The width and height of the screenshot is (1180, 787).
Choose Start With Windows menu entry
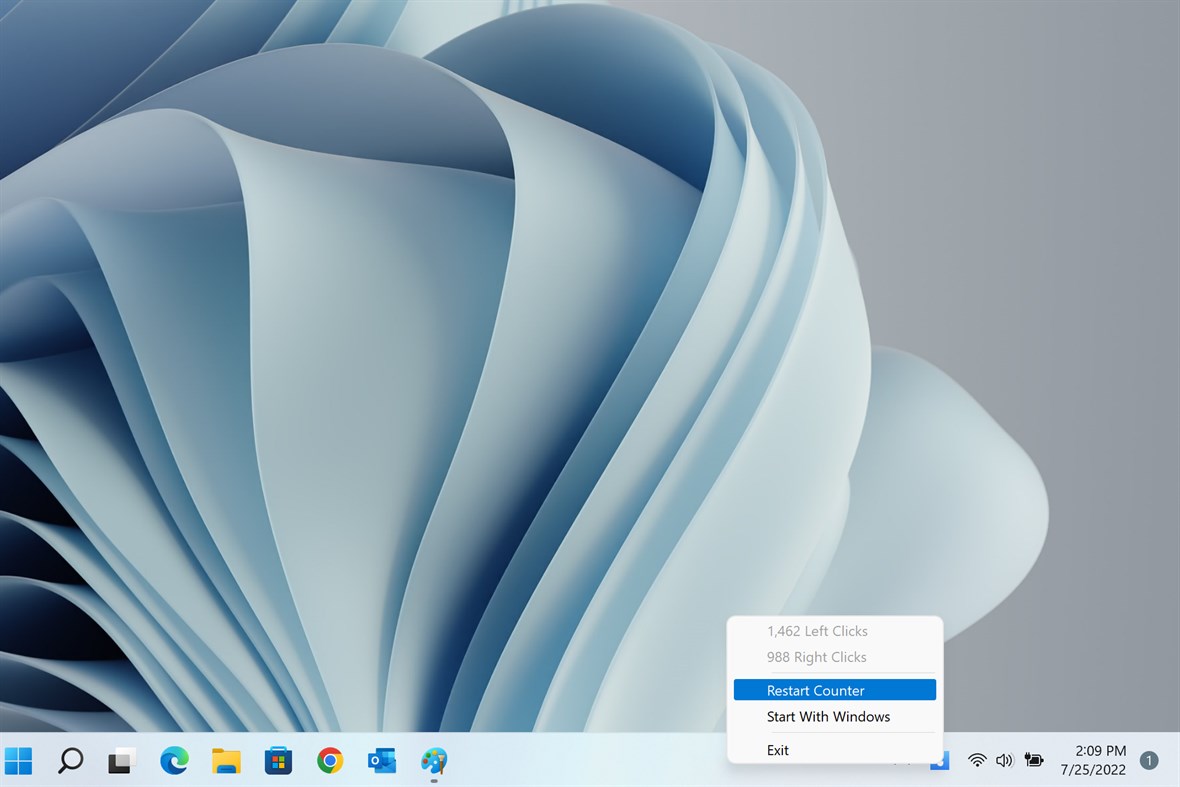coord(835,716)
